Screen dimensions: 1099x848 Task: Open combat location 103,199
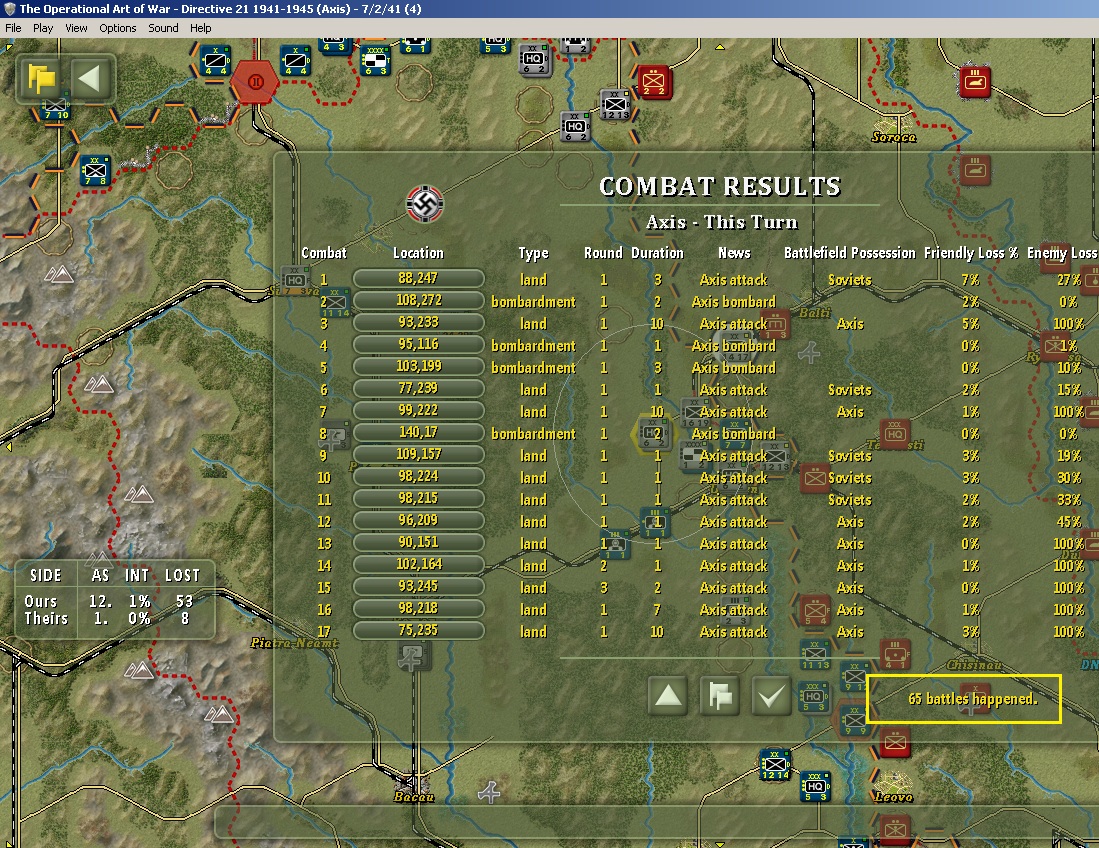click(x=418, y=367)
